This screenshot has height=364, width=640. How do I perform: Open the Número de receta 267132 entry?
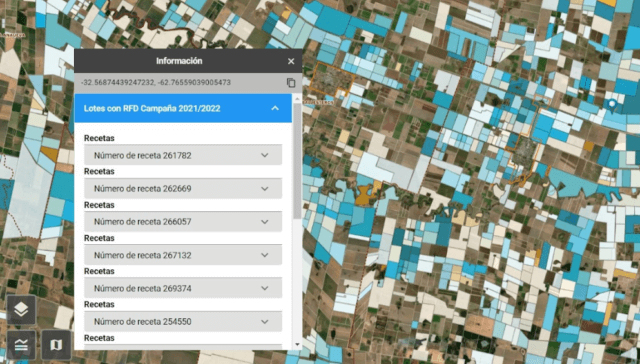coord(183,255)
